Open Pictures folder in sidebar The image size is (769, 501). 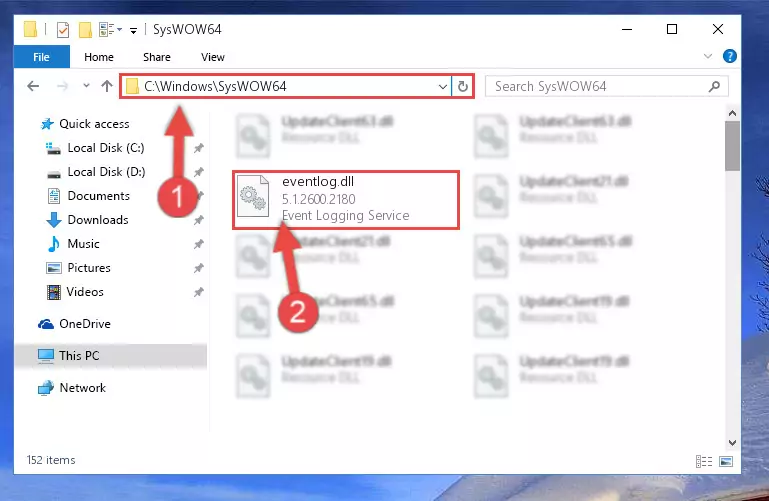point(89,268)
